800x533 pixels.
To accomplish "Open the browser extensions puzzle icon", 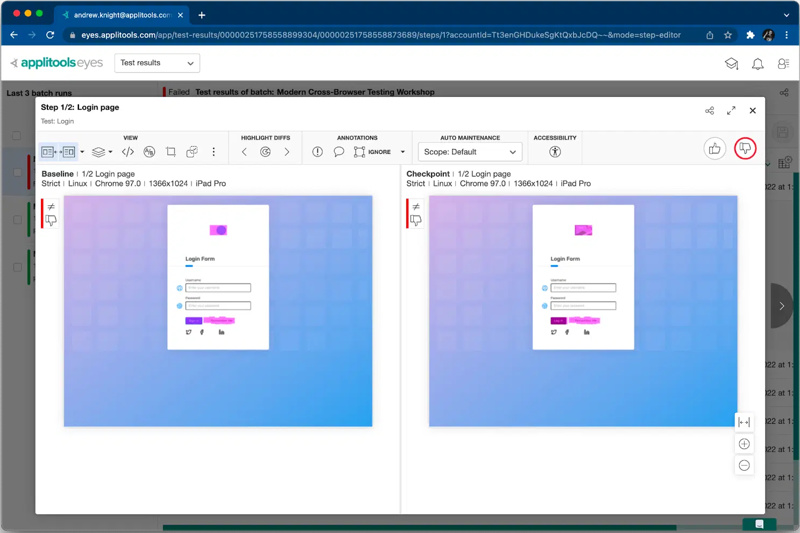I will [x=750, y=35].
